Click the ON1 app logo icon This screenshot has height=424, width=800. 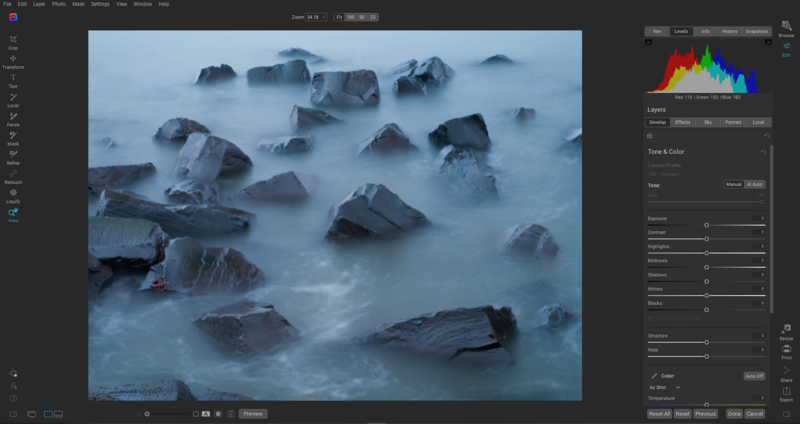tap(13, 17)
